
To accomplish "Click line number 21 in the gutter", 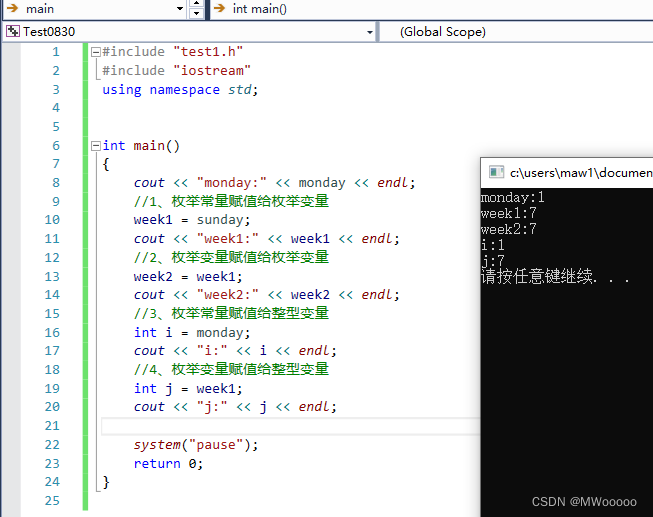I will click(51, 426).
